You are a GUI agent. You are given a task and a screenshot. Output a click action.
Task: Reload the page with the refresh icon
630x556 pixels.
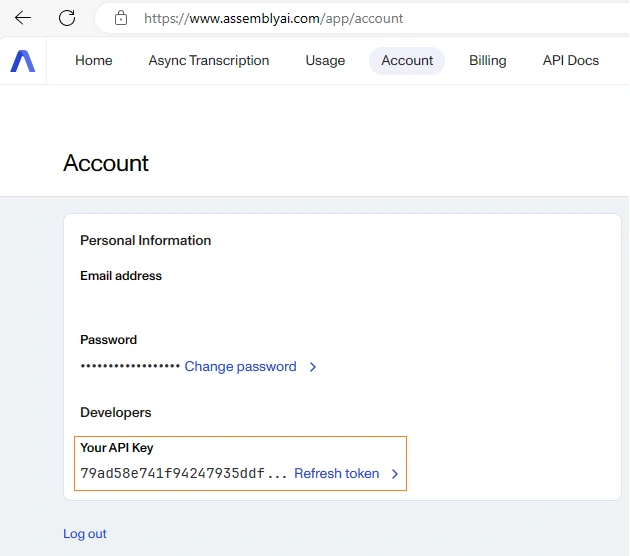click(x=67, y=18)
